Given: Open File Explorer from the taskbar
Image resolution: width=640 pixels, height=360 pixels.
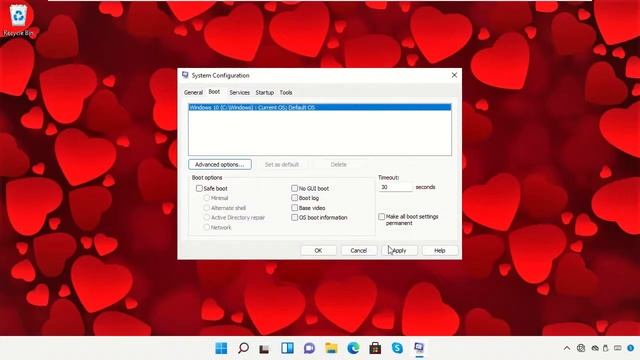Looking at the screenshot, I should pos(331,348).
